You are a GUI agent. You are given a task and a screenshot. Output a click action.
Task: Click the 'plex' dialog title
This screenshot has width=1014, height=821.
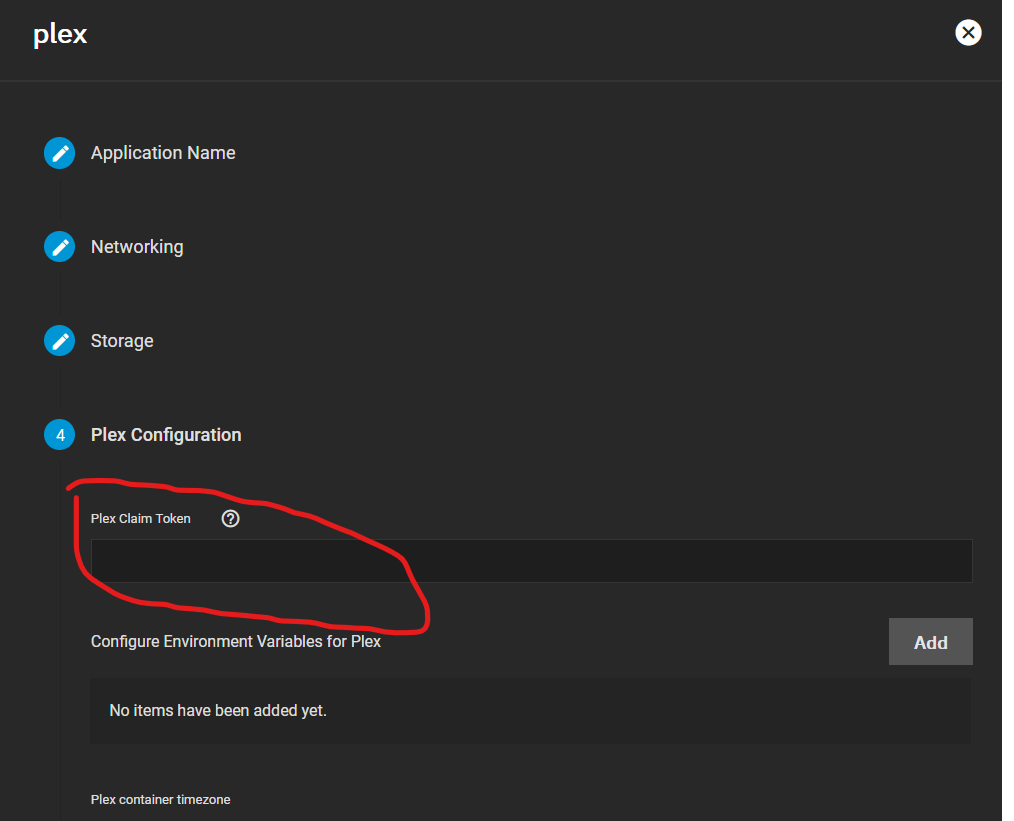[60, 34]
